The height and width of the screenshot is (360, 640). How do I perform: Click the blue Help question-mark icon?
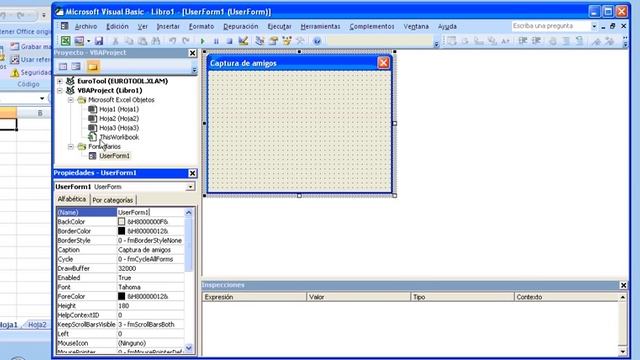click(x=317, y=41)
